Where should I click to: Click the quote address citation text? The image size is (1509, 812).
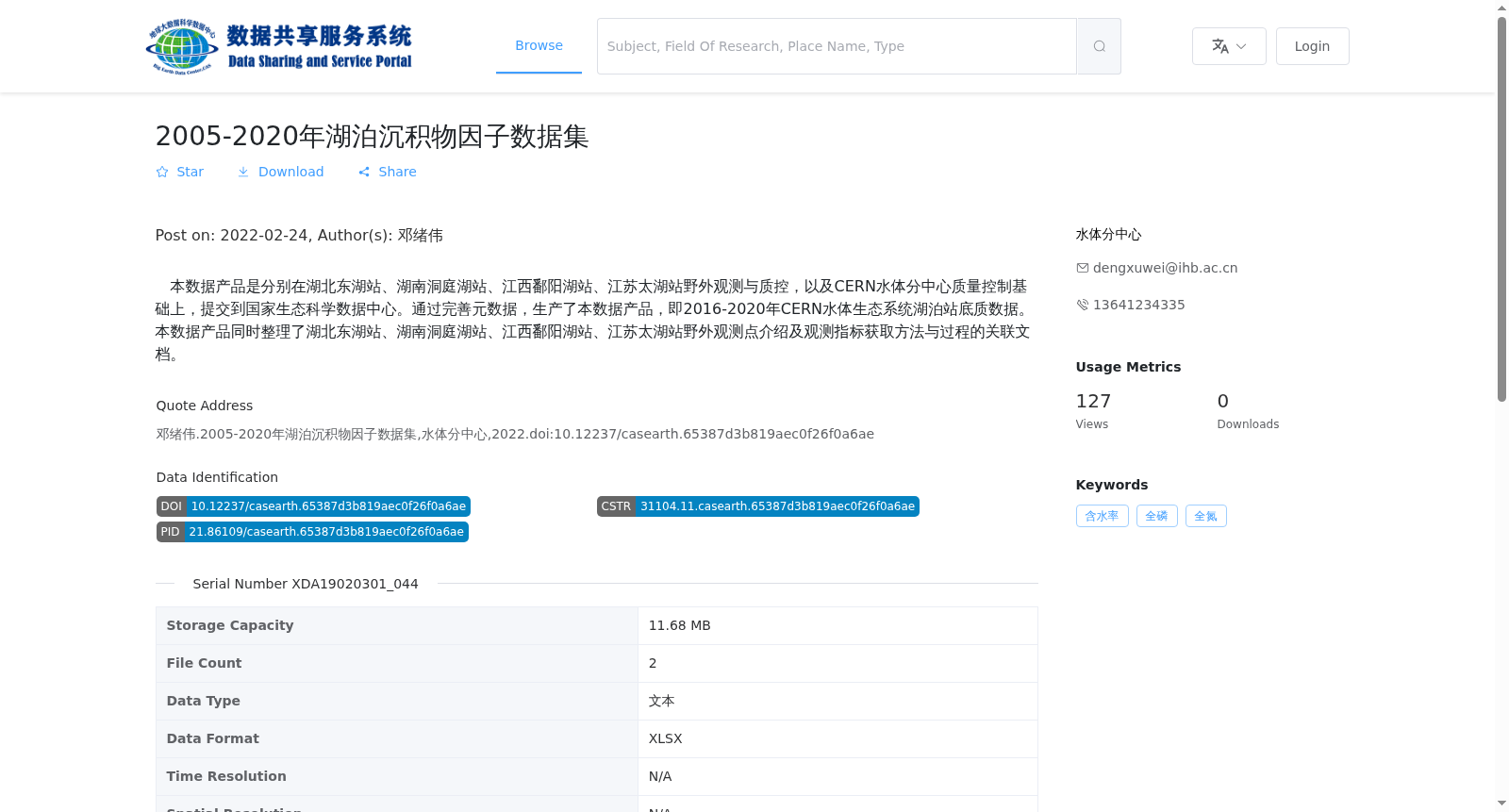coord(515,434)
